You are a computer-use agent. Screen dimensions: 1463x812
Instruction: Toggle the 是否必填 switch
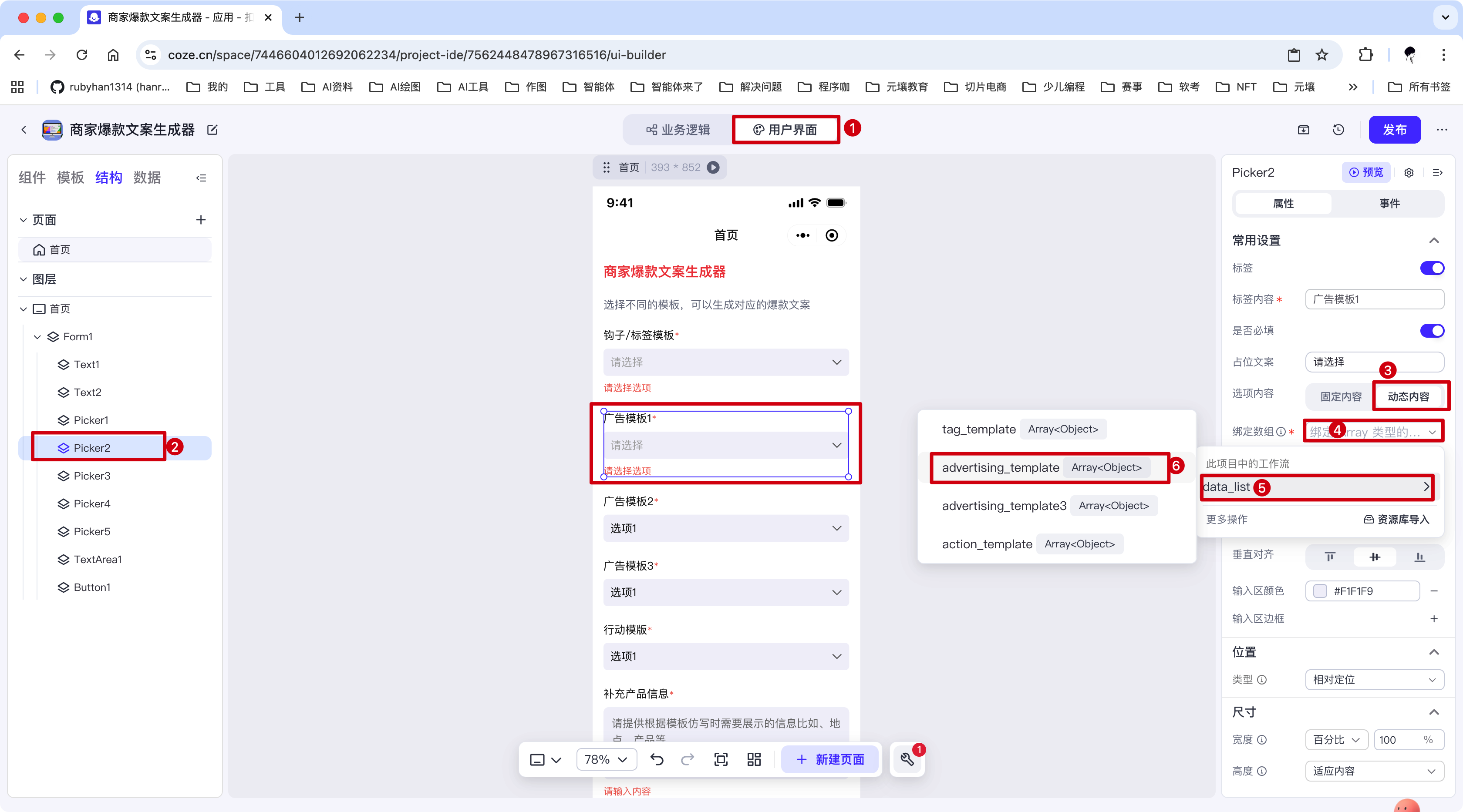[1432, 330]
